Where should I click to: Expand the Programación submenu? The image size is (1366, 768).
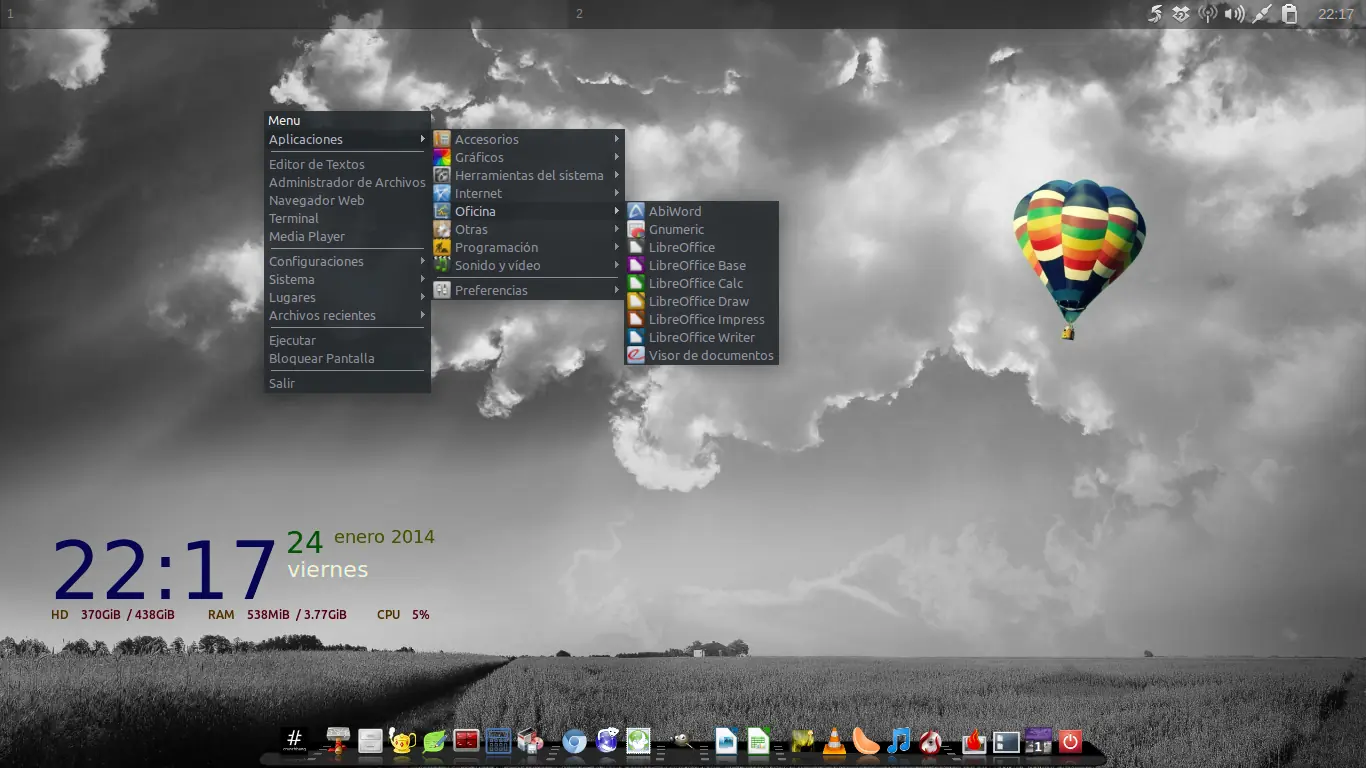pos(528,247)
